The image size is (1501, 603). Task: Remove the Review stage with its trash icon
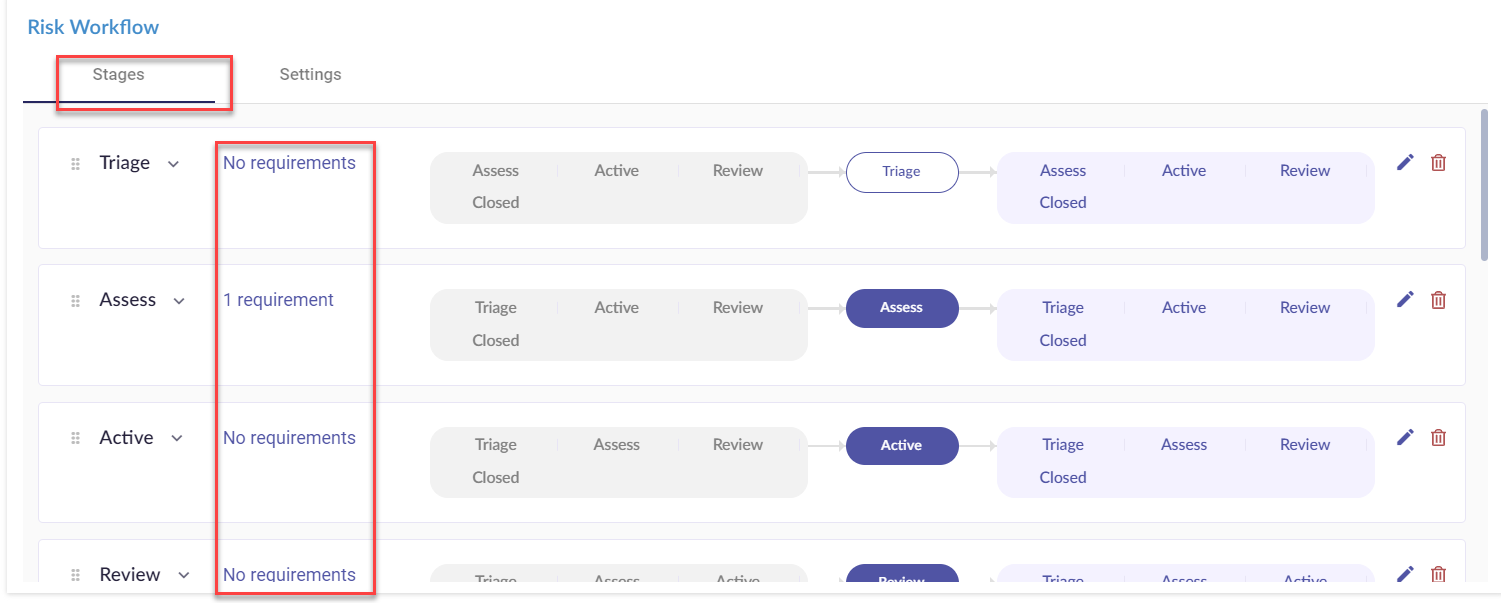click(1439, 574)
